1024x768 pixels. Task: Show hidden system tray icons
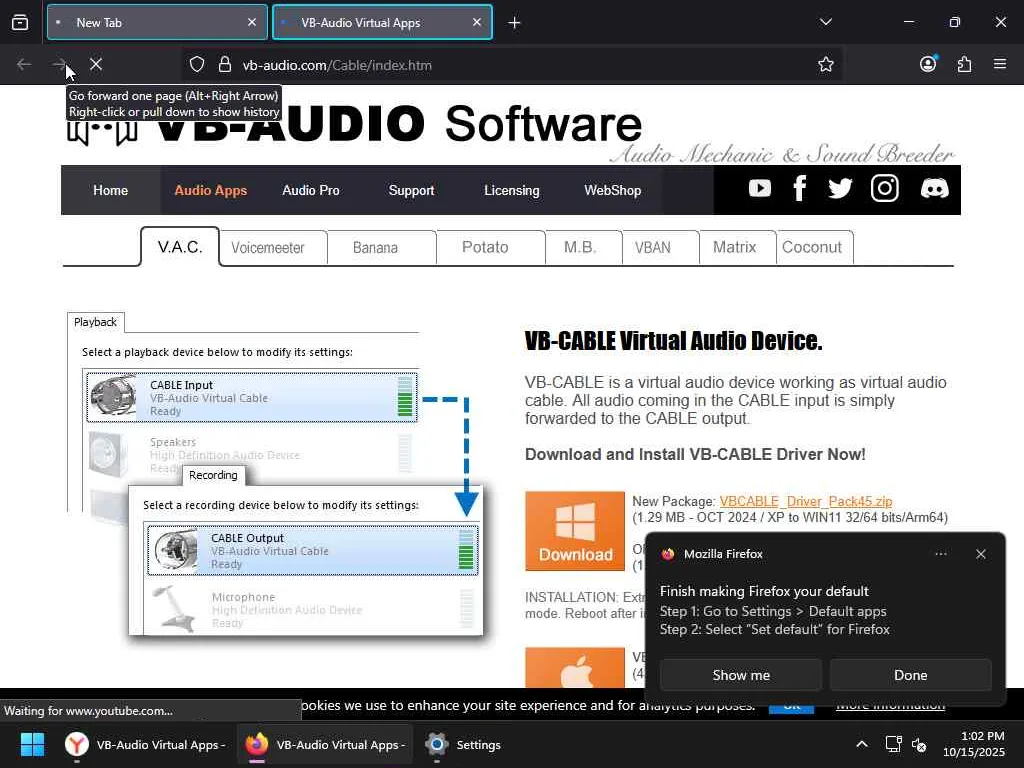tap(861, 744)
